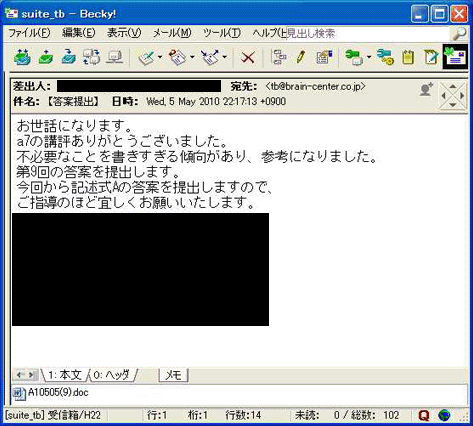Switch to the 0: ヘッダ tab
Image resolution: width=473 pixels, height=426 pixels.
(x=112, y=375)
